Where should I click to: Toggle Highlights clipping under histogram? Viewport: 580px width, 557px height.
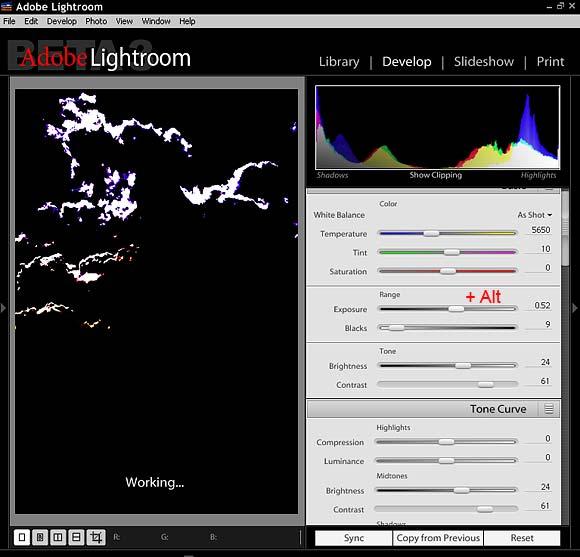click(x=538, y=175)
